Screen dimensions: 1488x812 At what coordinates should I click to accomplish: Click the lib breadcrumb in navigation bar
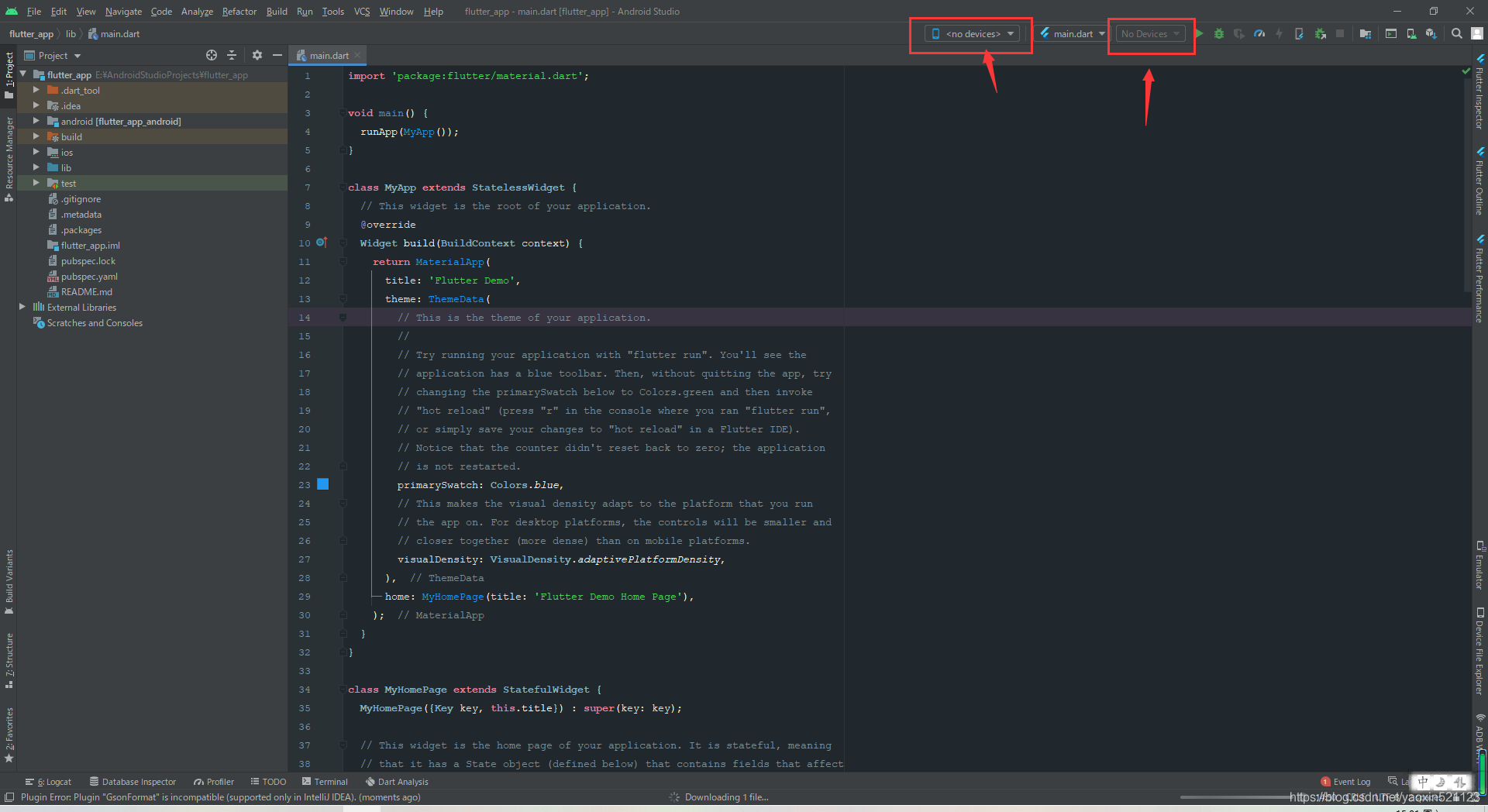pyautogui.click(x=71, y=33)
